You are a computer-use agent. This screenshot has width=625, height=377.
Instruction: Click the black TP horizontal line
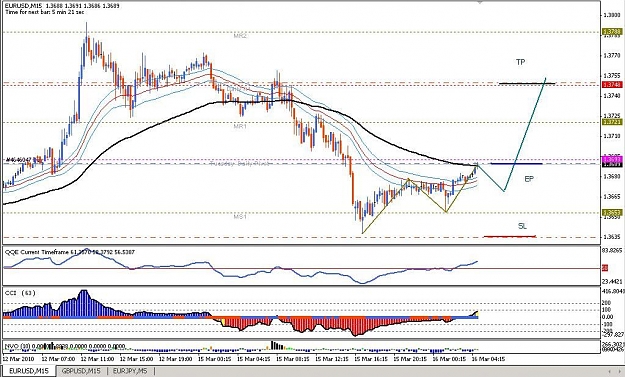(527, 83)
